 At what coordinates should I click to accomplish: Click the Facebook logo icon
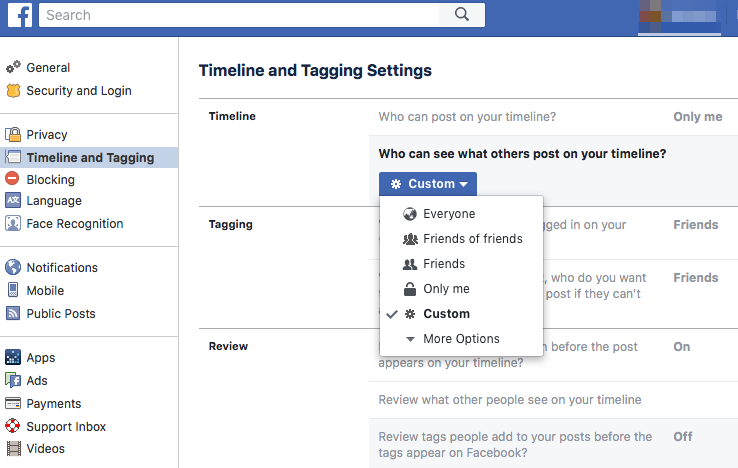coord(21,14)
